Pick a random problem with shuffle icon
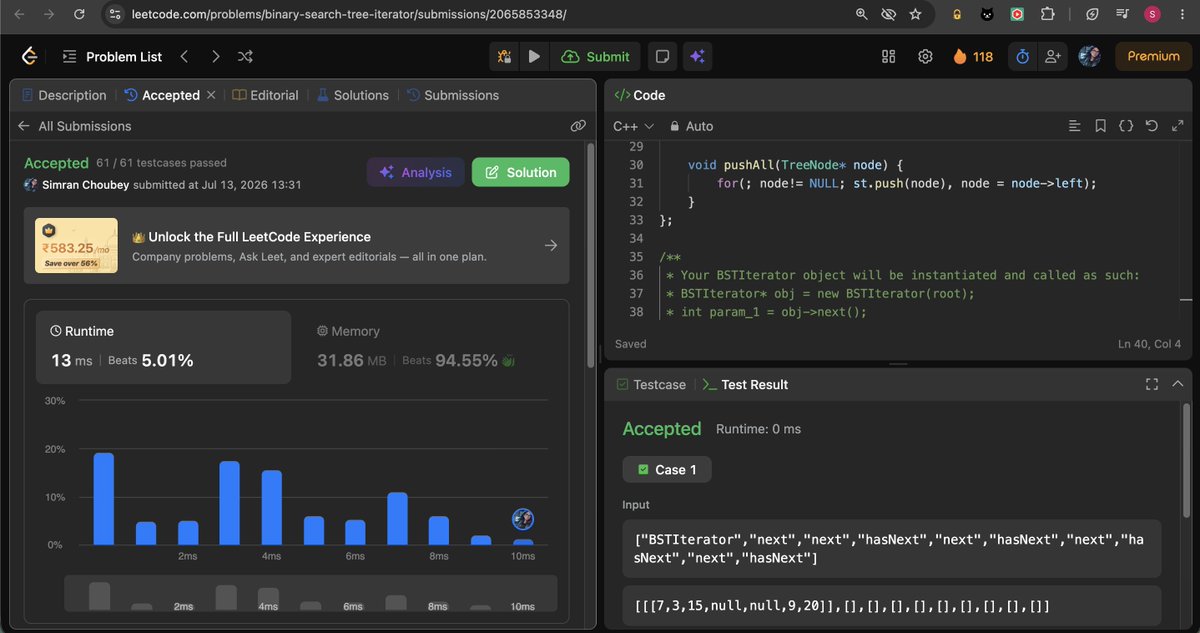 point(245,57)
